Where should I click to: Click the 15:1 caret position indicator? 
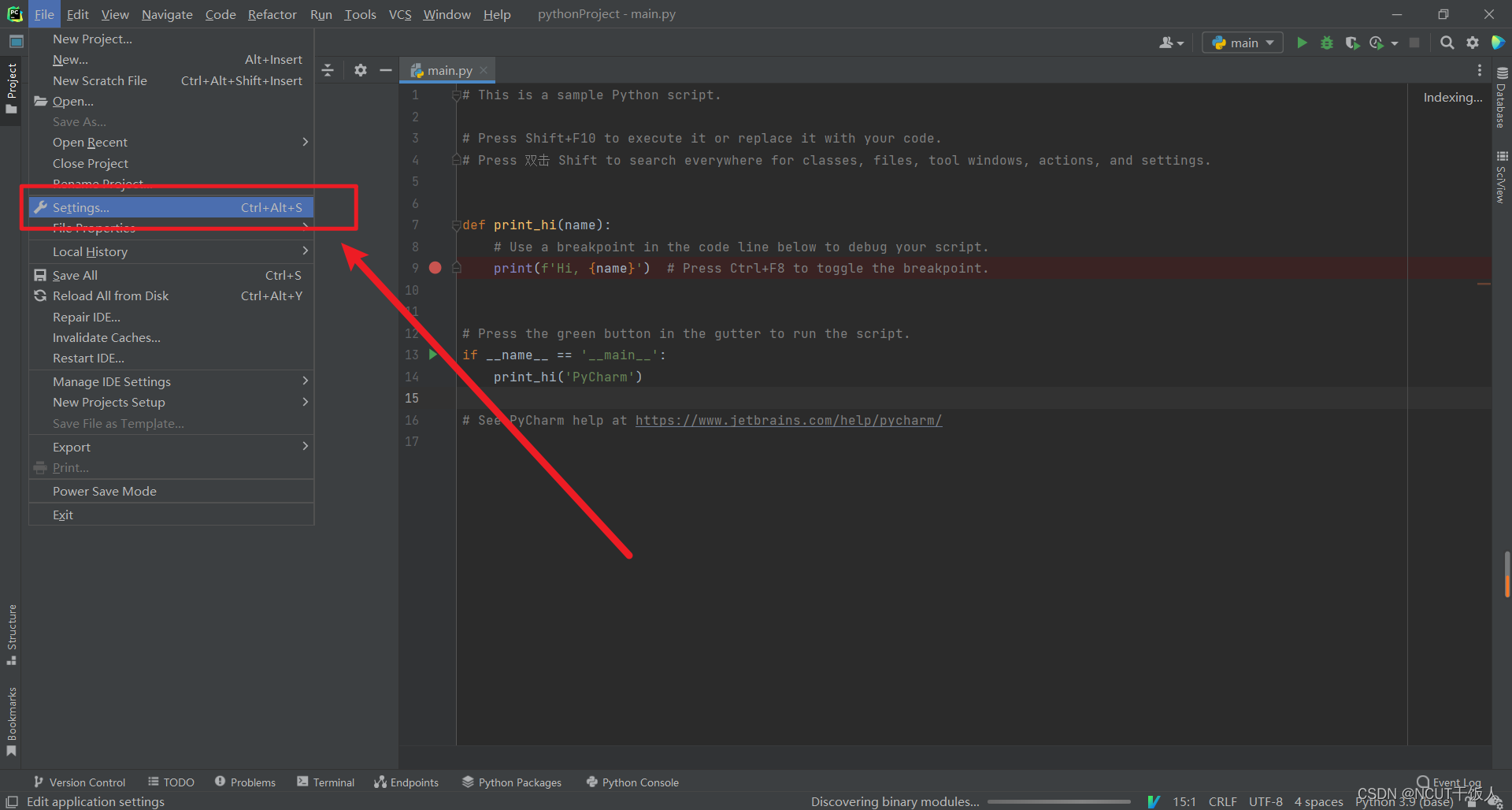click(1184, 801)
